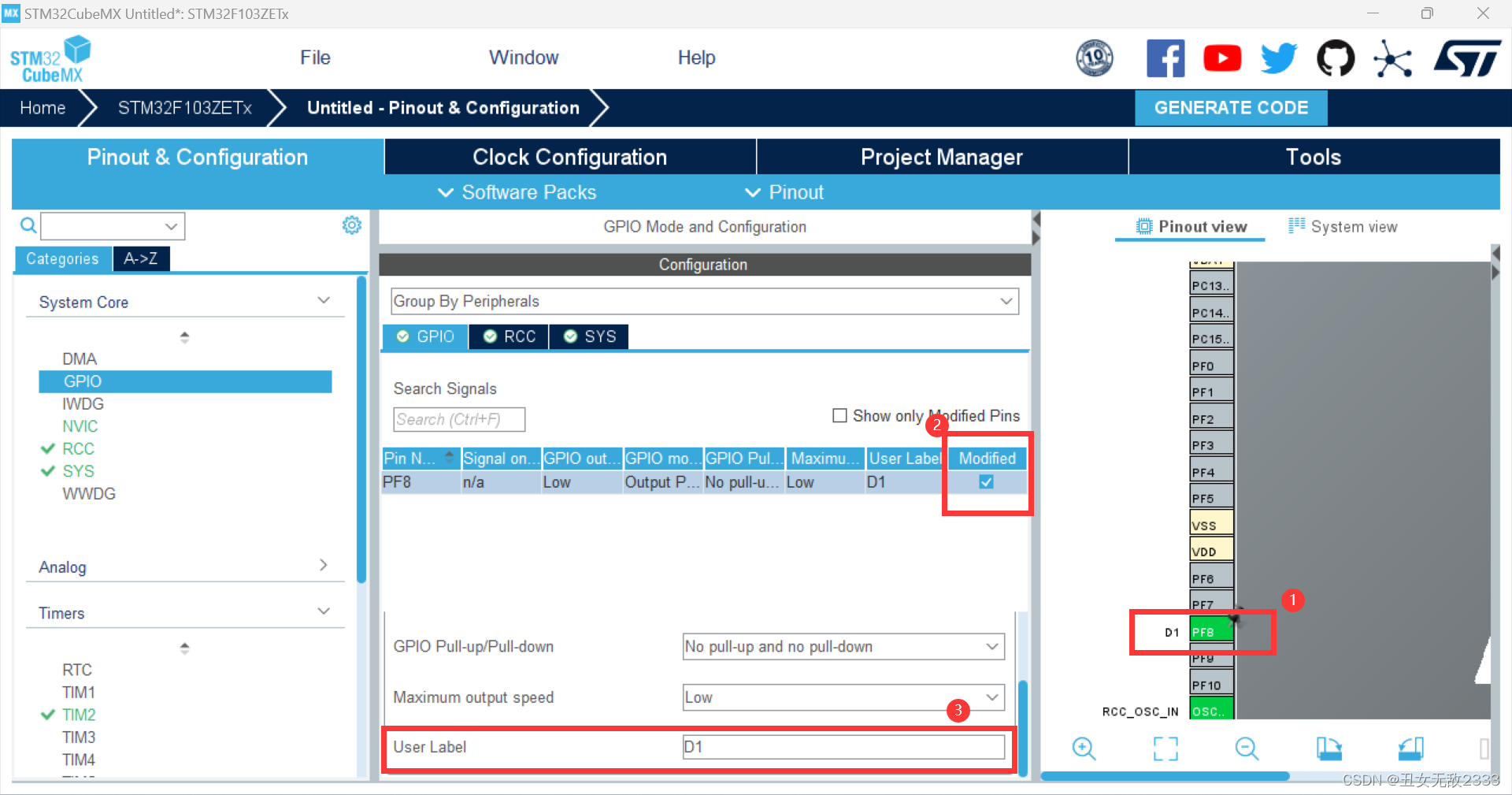This screenshot has width=1512, height=795.
Task: Go to Home breadcrumb
Action: point(43,108)
